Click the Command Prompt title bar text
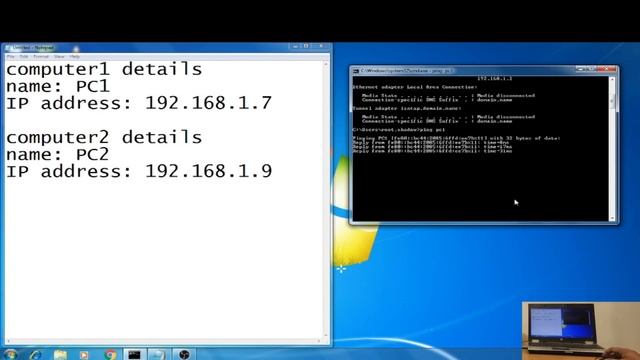 [406, 71]
